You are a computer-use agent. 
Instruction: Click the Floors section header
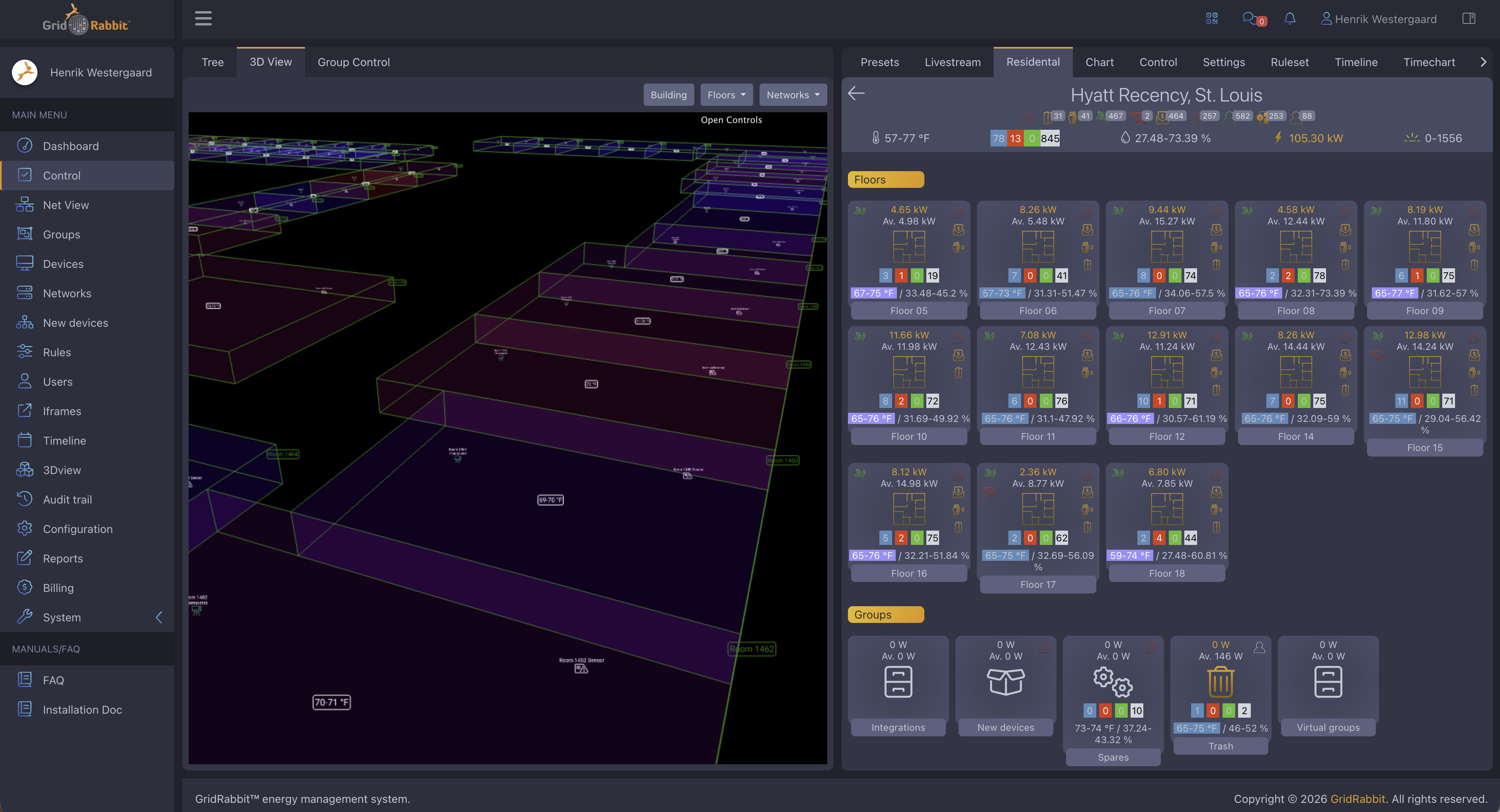885,179
